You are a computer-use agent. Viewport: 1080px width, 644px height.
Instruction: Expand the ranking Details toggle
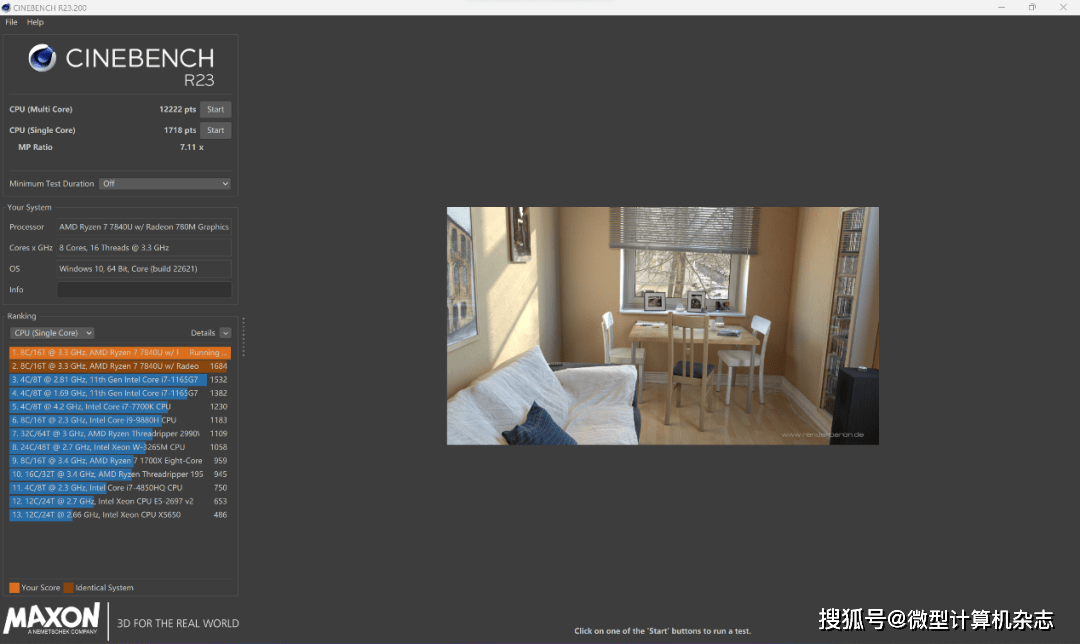coord(225,333)
